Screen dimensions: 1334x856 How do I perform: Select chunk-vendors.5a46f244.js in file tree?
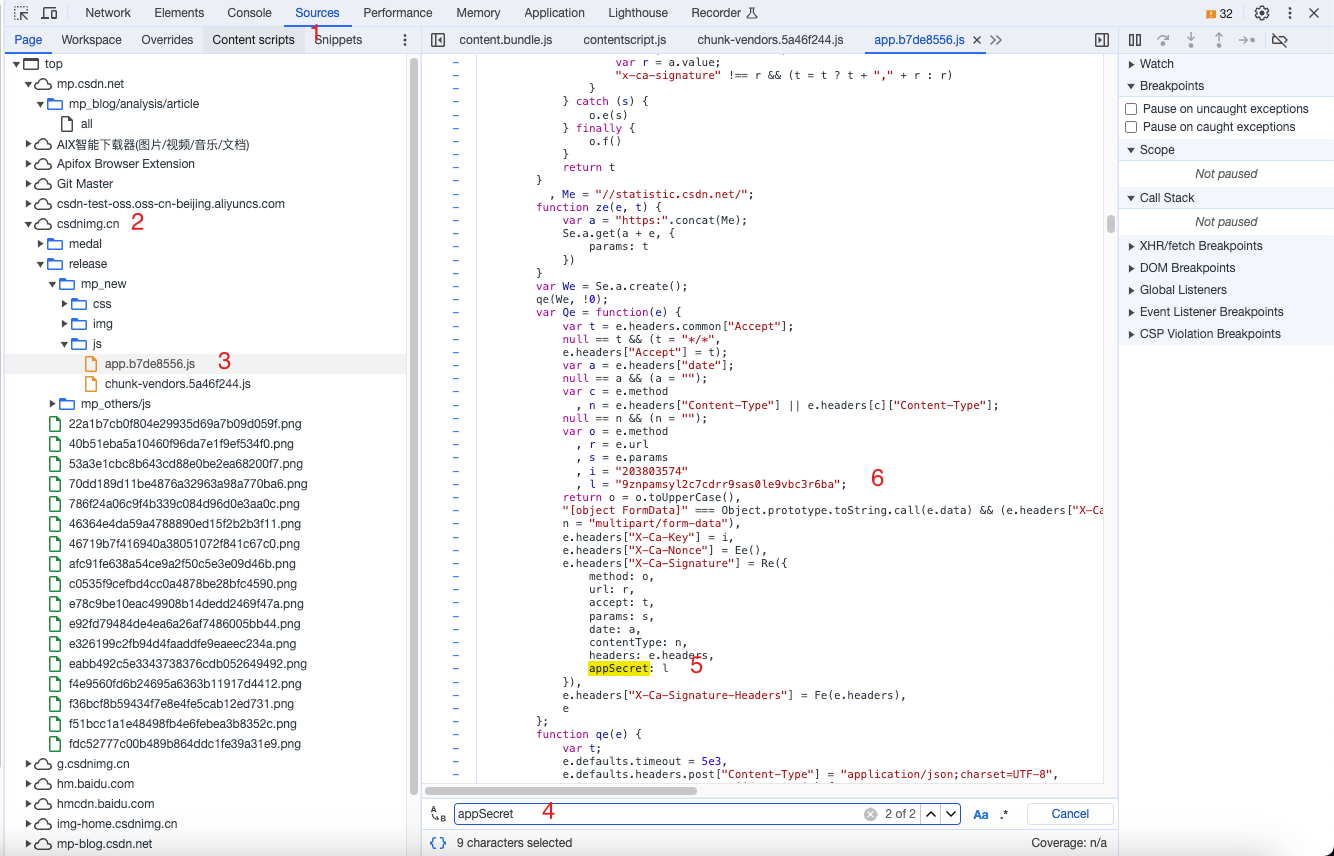pyautogui.click(x=177, y=384)
